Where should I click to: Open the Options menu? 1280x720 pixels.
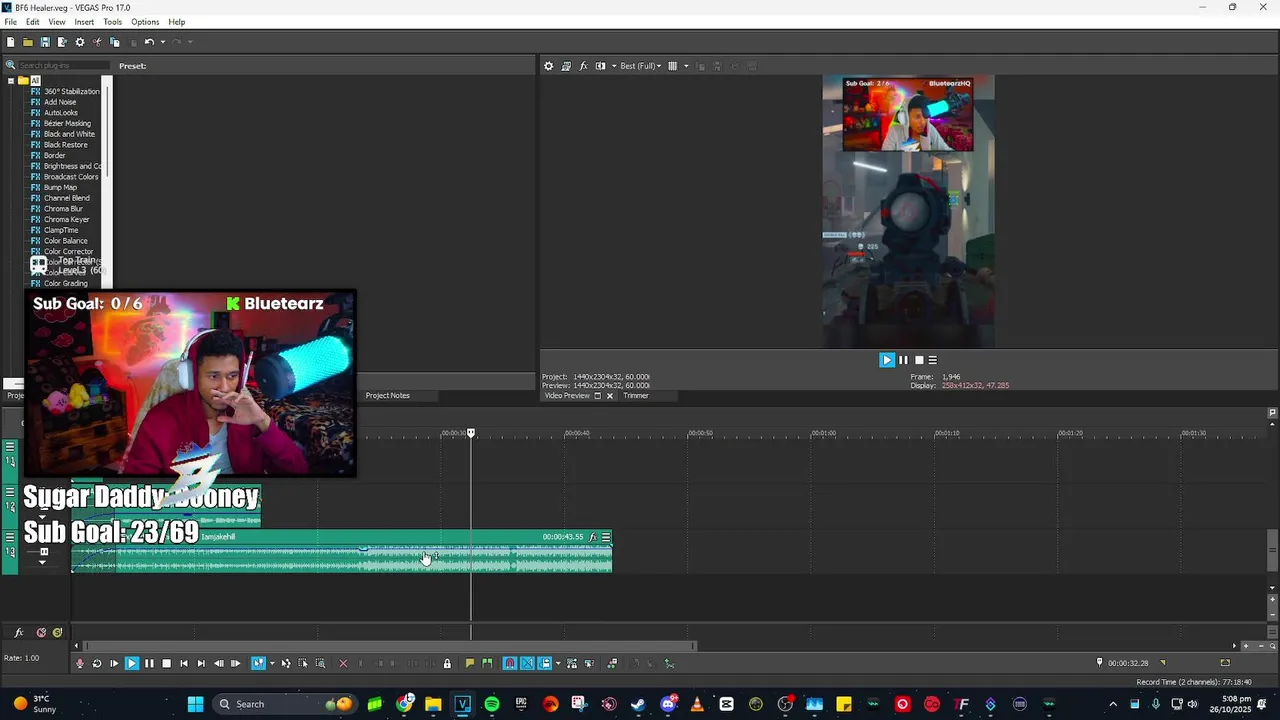(x=145, y=22)
